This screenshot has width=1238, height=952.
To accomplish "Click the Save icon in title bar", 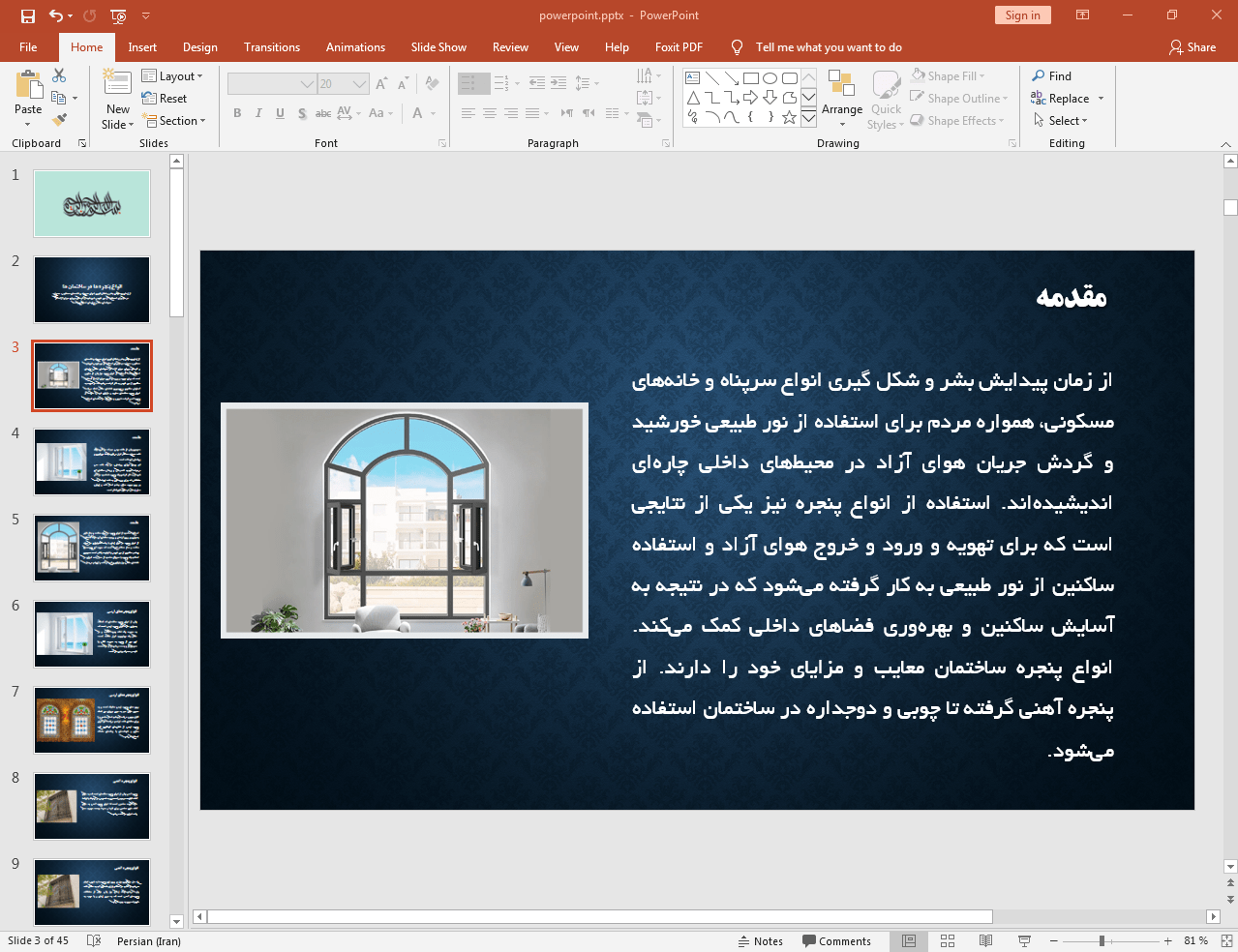I will [28, 15].
